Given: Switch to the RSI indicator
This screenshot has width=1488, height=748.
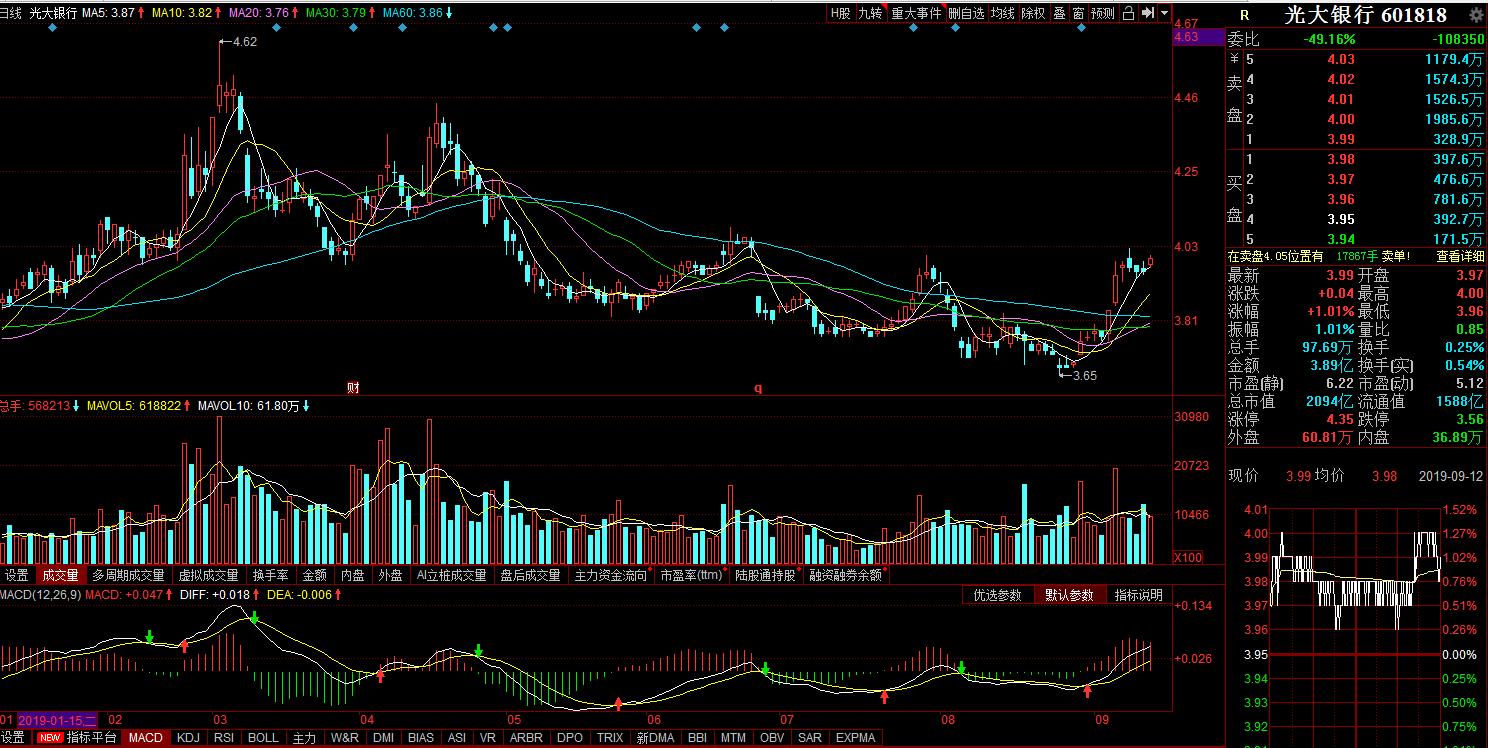Looking at the screenshot, I should click(x=225, y=738).
